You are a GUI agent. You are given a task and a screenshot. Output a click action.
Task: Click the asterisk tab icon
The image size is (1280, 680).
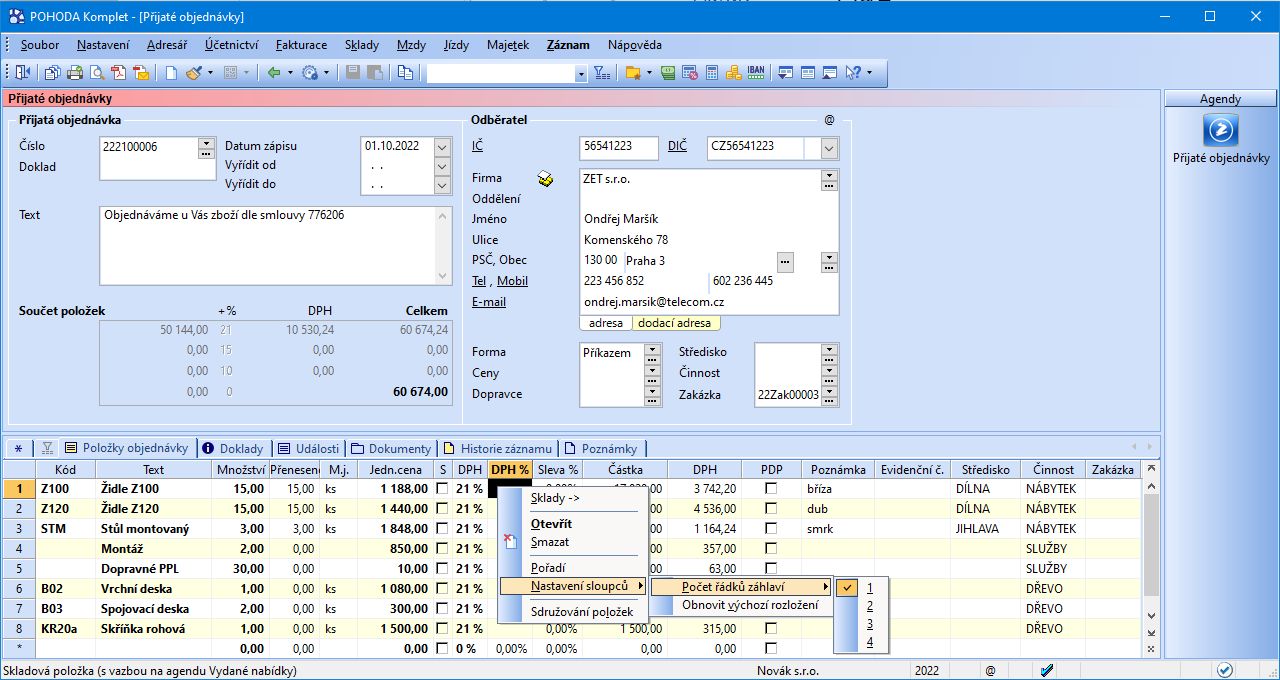point(18,448)
